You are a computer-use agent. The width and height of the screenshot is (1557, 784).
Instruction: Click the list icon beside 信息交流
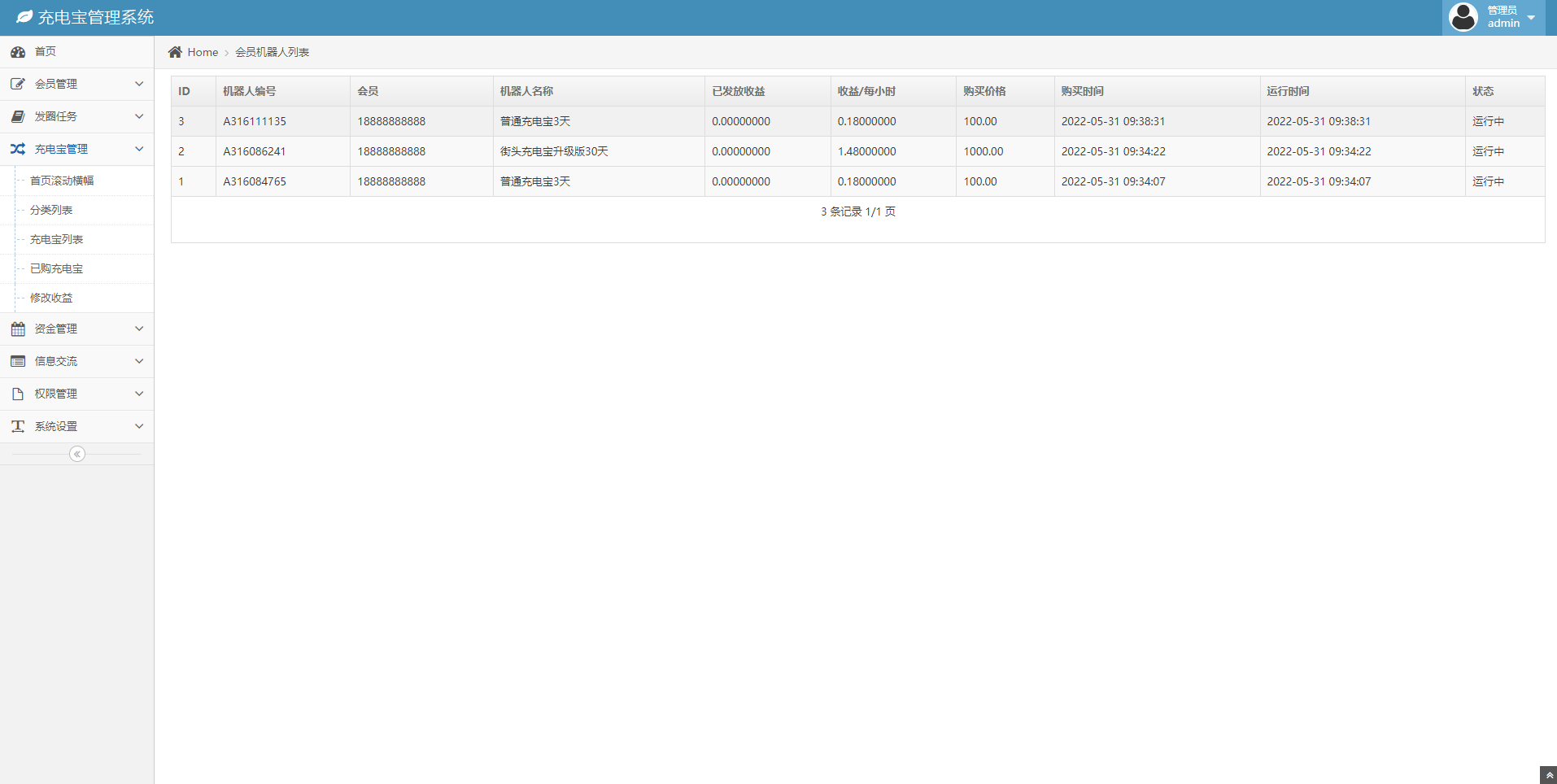tap(18, 361)
